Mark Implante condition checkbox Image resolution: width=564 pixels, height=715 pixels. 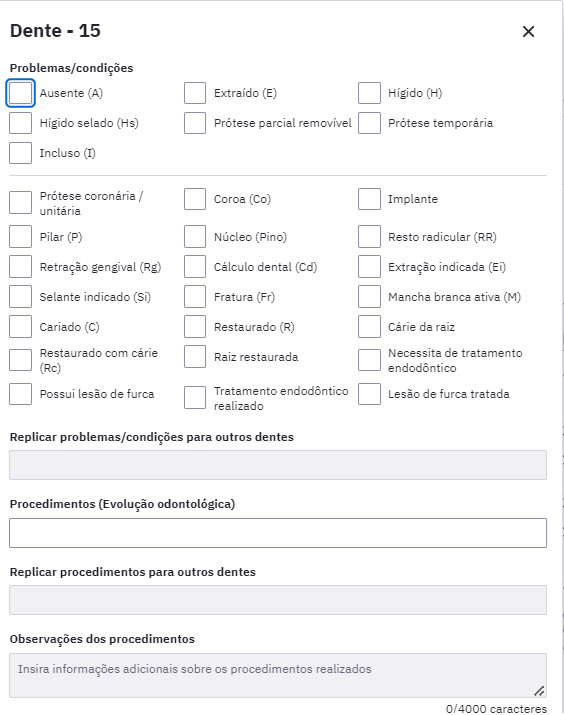point(369,199)
